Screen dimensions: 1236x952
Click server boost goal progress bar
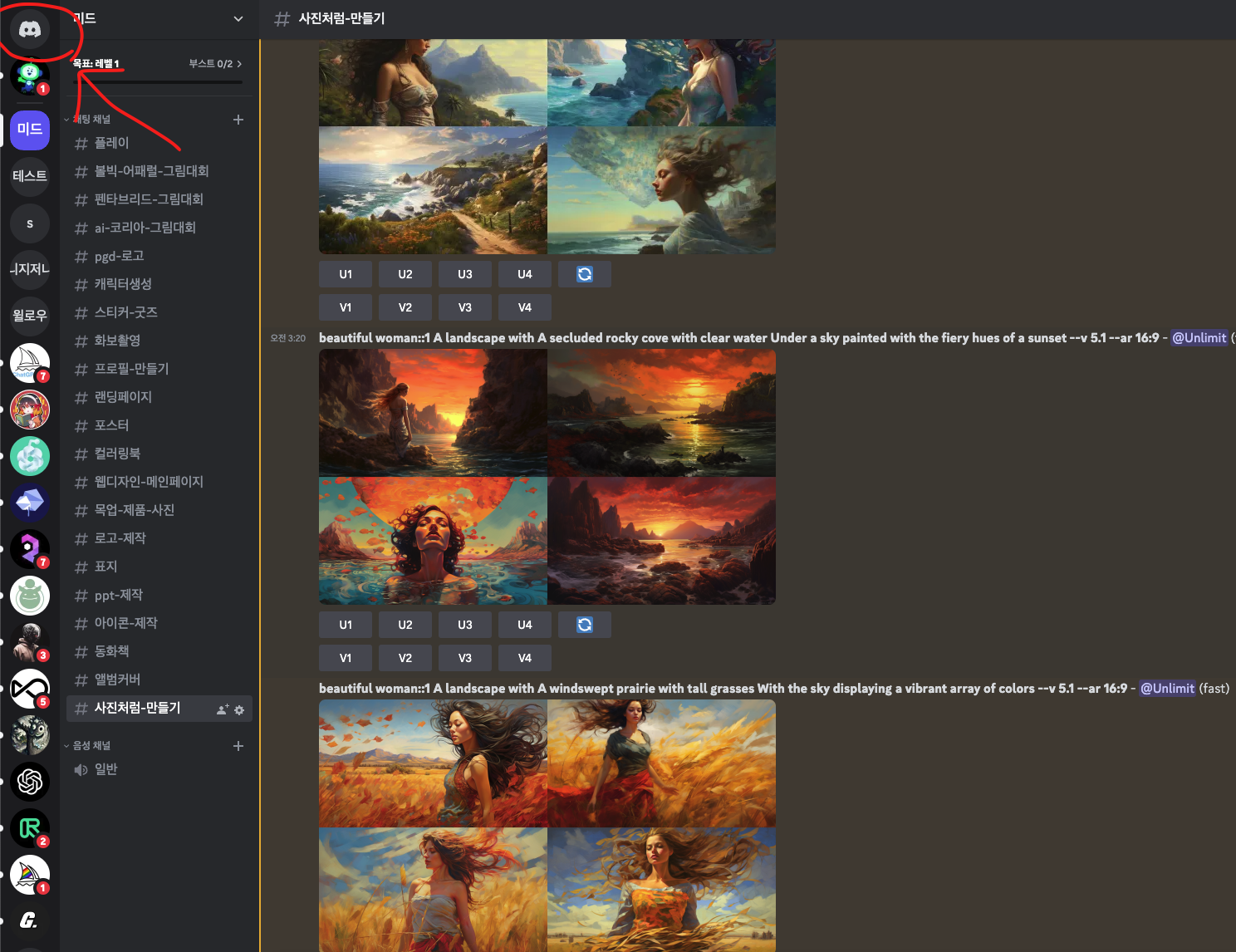point(158,82)
